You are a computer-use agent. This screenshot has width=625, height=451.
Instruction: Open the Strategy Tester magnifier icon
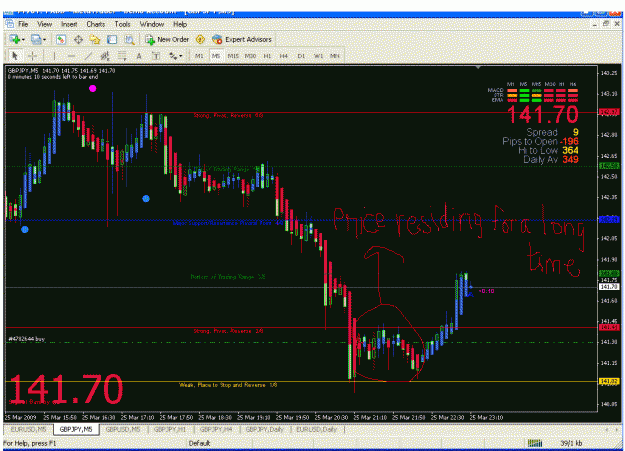point(129,39)
